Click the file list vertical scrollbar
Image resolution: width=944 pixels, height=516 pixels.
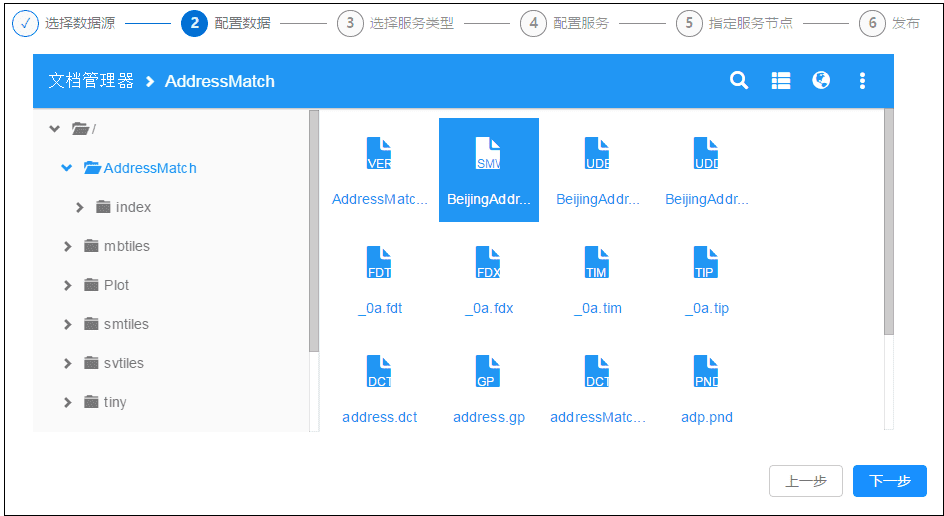click(x=888, y=222)
